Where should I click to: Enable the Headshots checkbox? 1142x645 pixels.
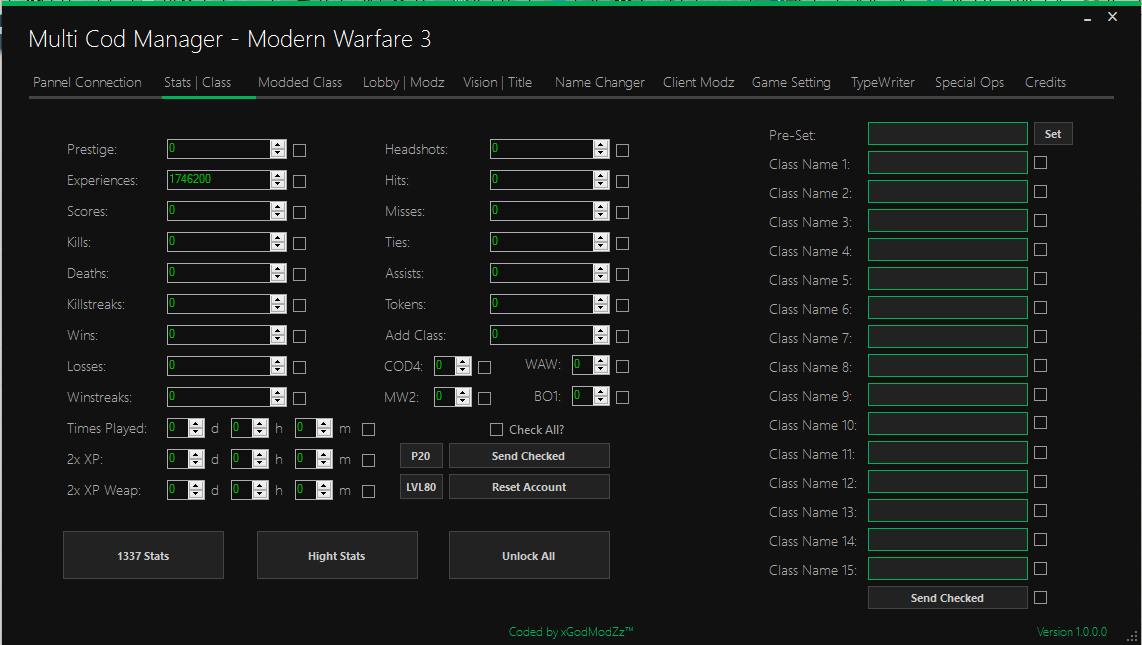point(622,150)
